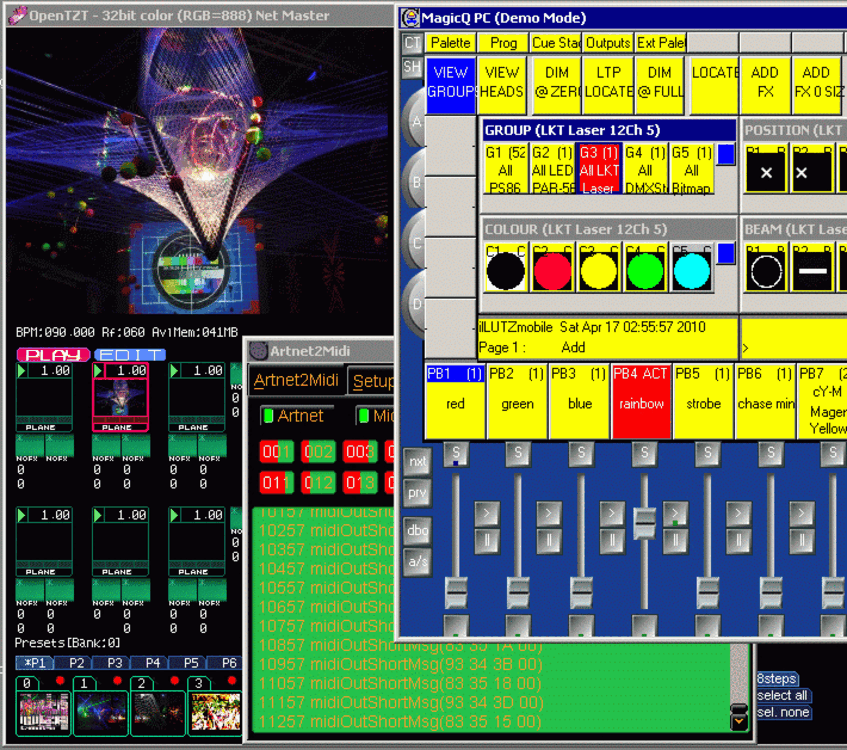847x750 pixels.
Task: Select position palette P1 with X icon
Action: tap(766, 169)
